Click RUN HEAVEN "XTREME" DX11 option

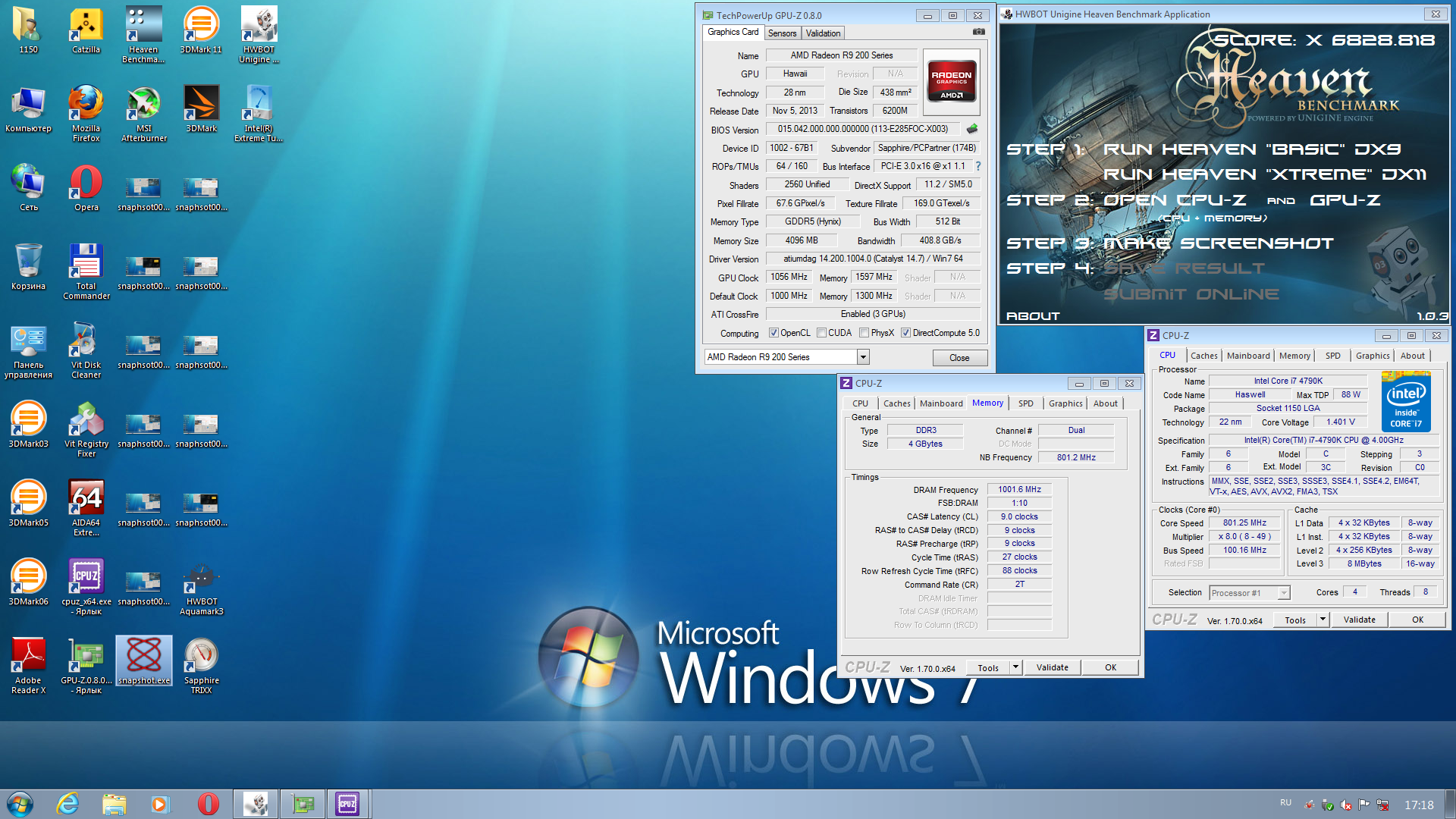[x=1264, y=174]
